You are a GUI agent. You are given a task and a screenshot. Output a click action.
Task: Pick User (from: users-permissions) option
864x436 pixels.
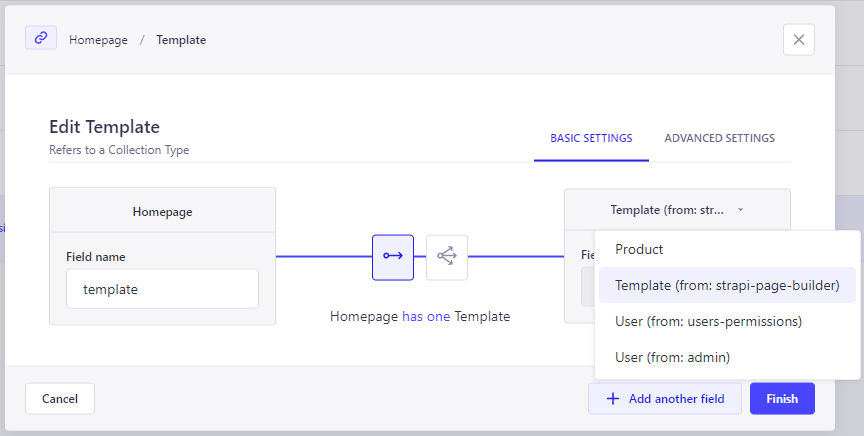(x=708, y=321)
